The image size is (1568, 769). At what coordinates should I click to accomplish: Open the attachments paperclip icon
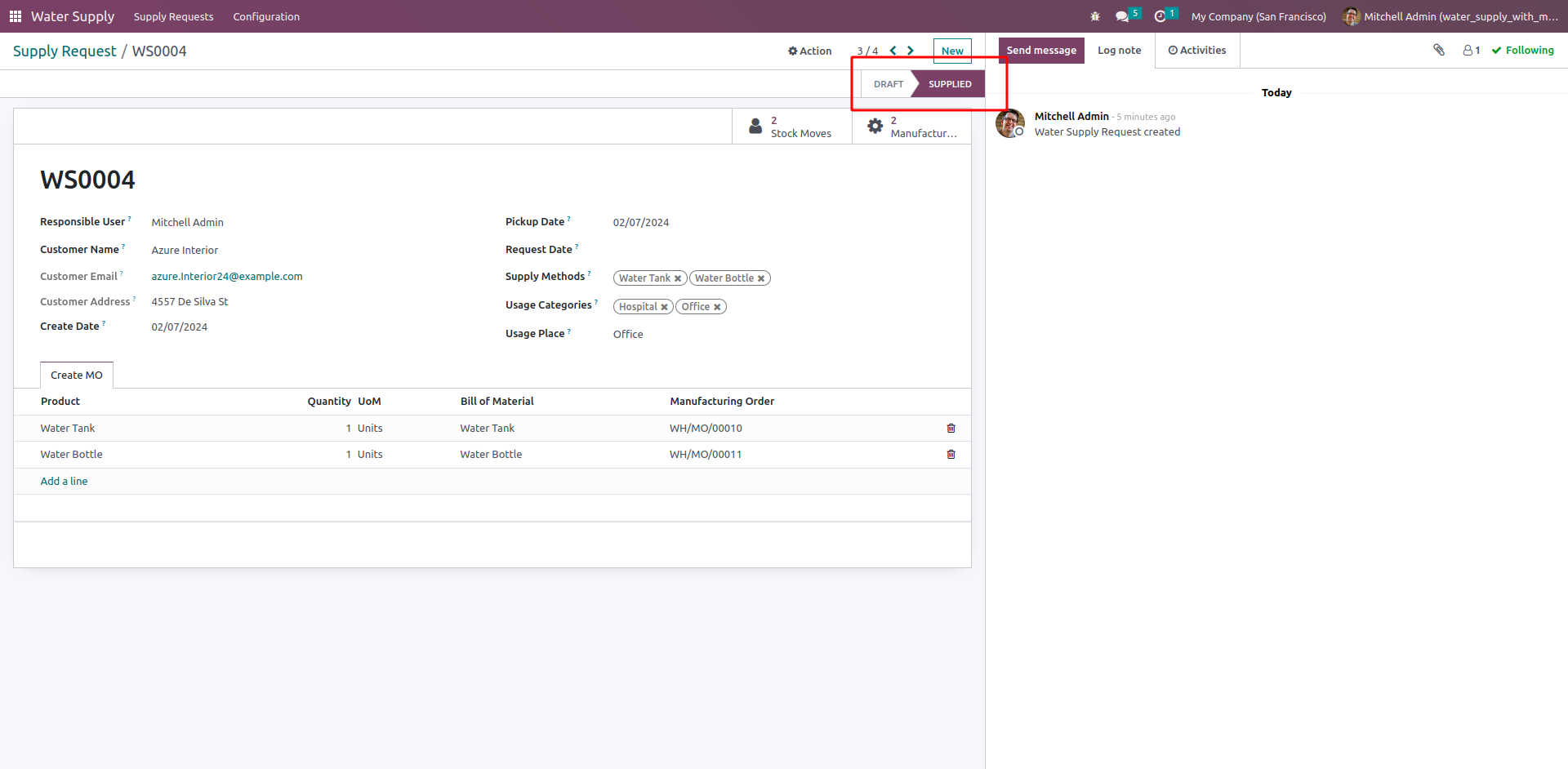pos(1439,50)
